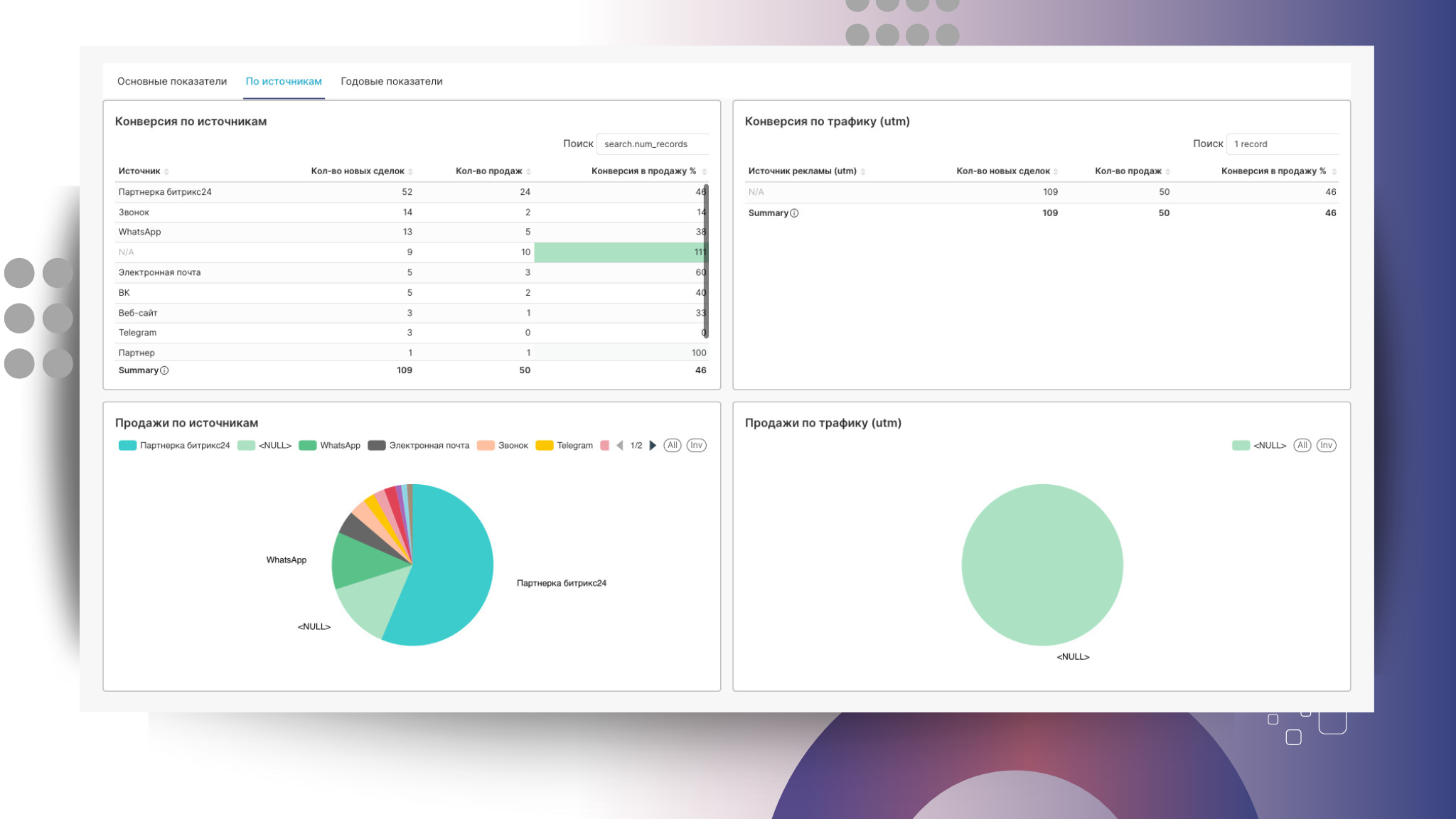Click the Summary info icon in utm table

[x=794, y=213]
